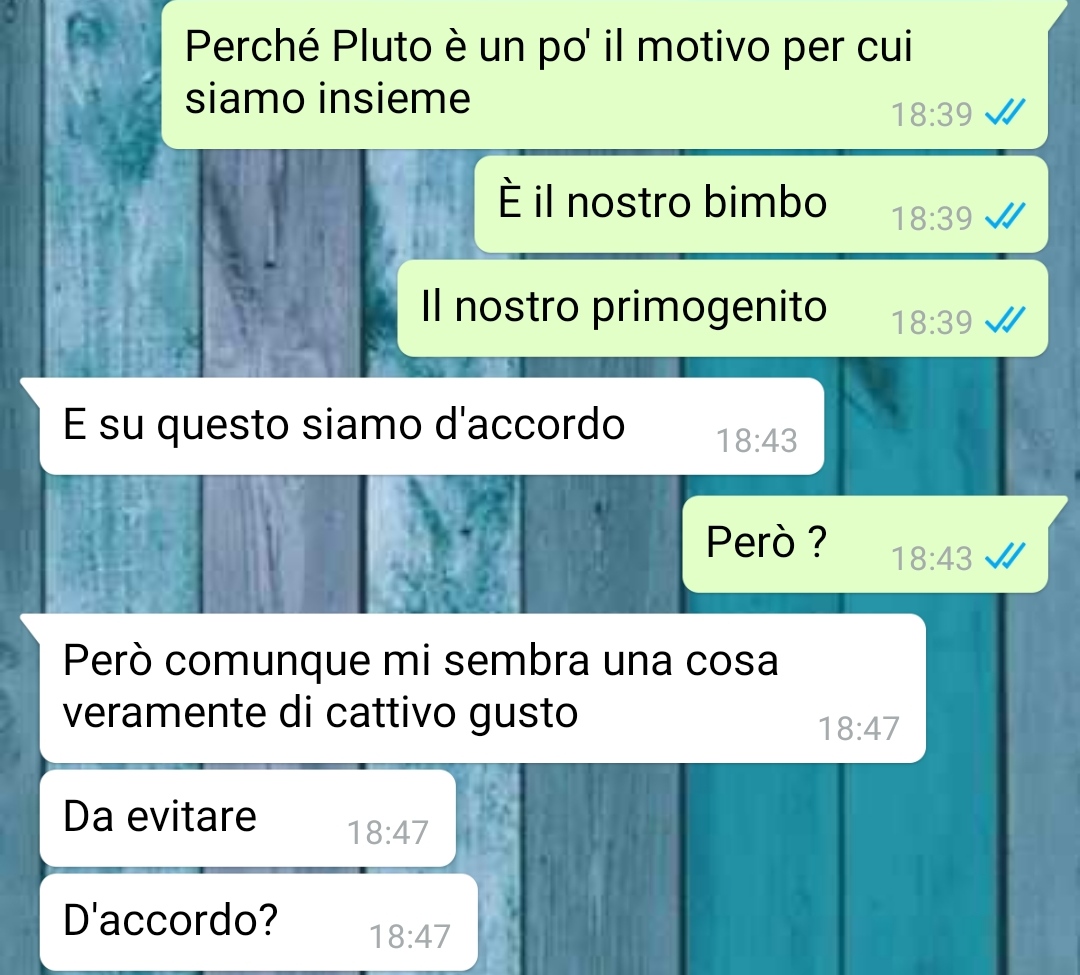Image resolution: width=1080 pixels, height=975 pixels.
Task: Click the 18:47 timestamp next to 'Da evitare'
Action: coord(388,832)
